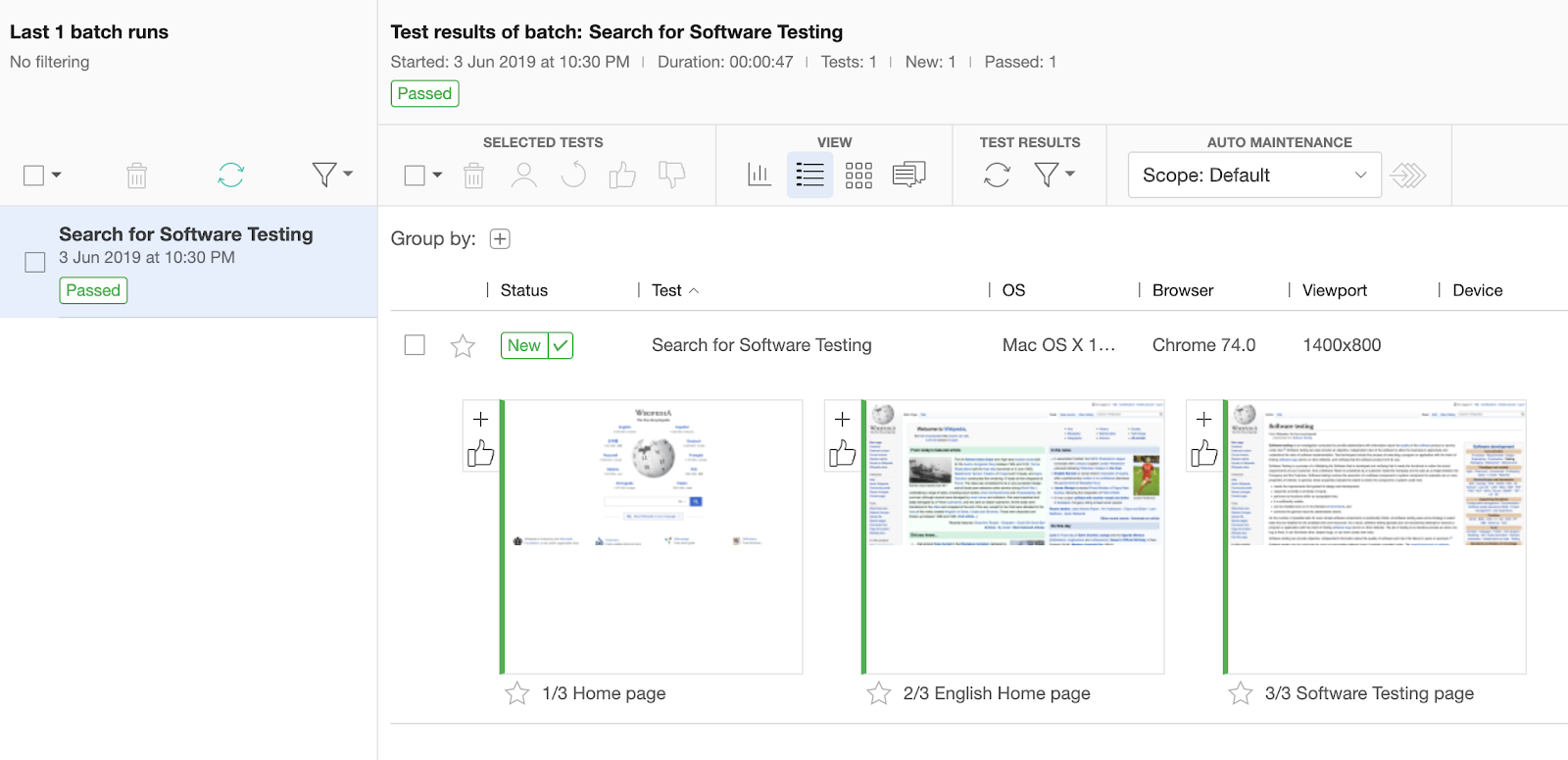Sort by the Browser column

[x=1183, y=290]
